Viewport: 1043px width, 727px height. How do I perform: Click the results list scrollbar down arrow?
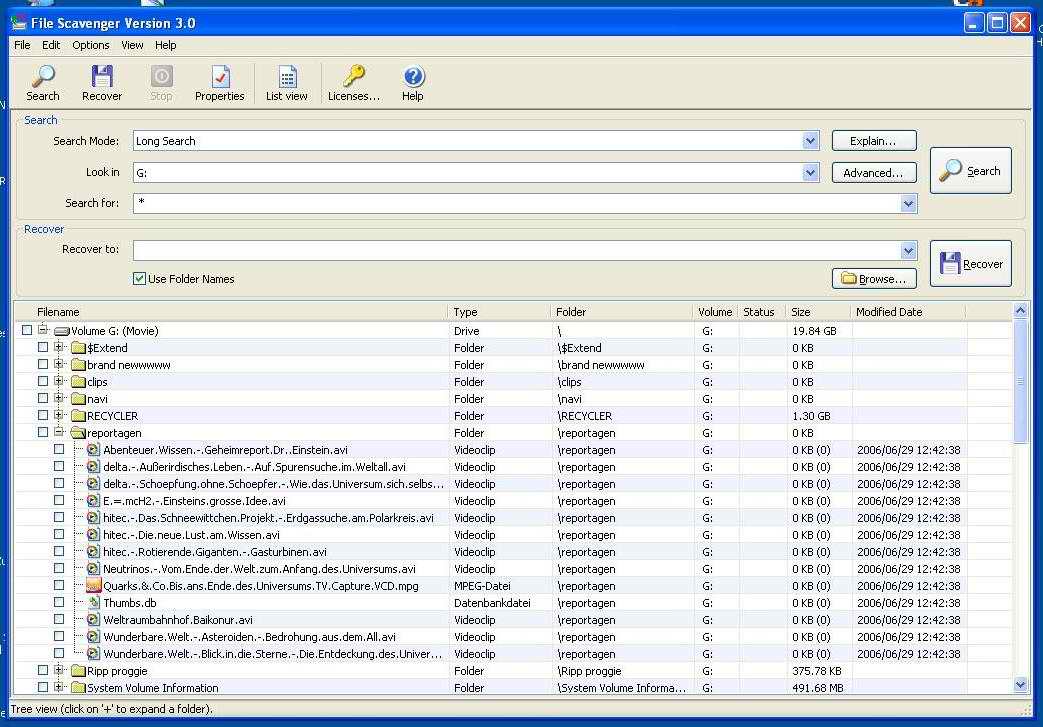[1020, 684]
